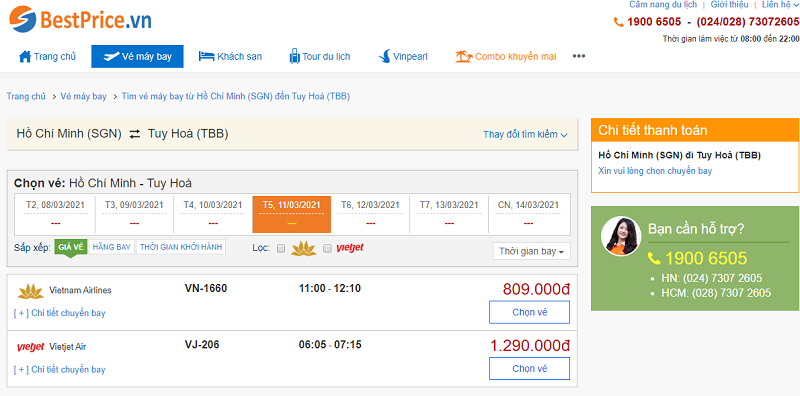This screenshot has width=800, height=396.
Task: Click the Vietnam Airlines logo in flight VN-1660
Action: (x=31, y=291)
